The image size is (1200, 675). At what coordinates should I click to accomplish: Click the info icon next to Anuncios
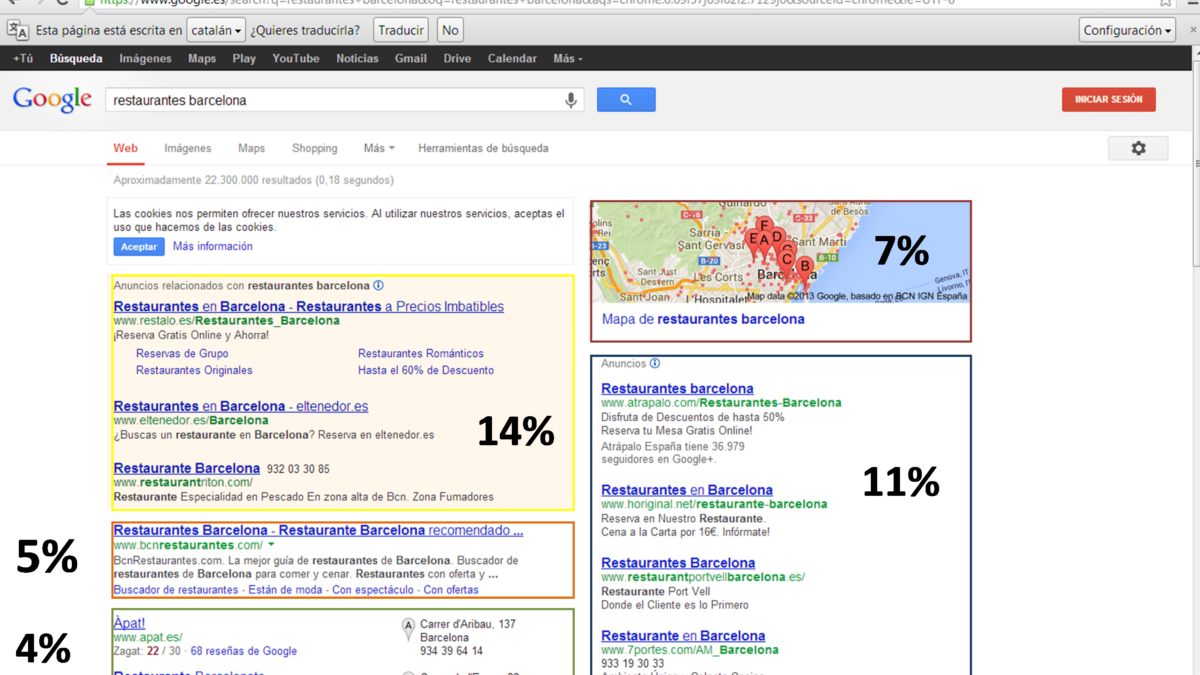[x=655, y=364]
